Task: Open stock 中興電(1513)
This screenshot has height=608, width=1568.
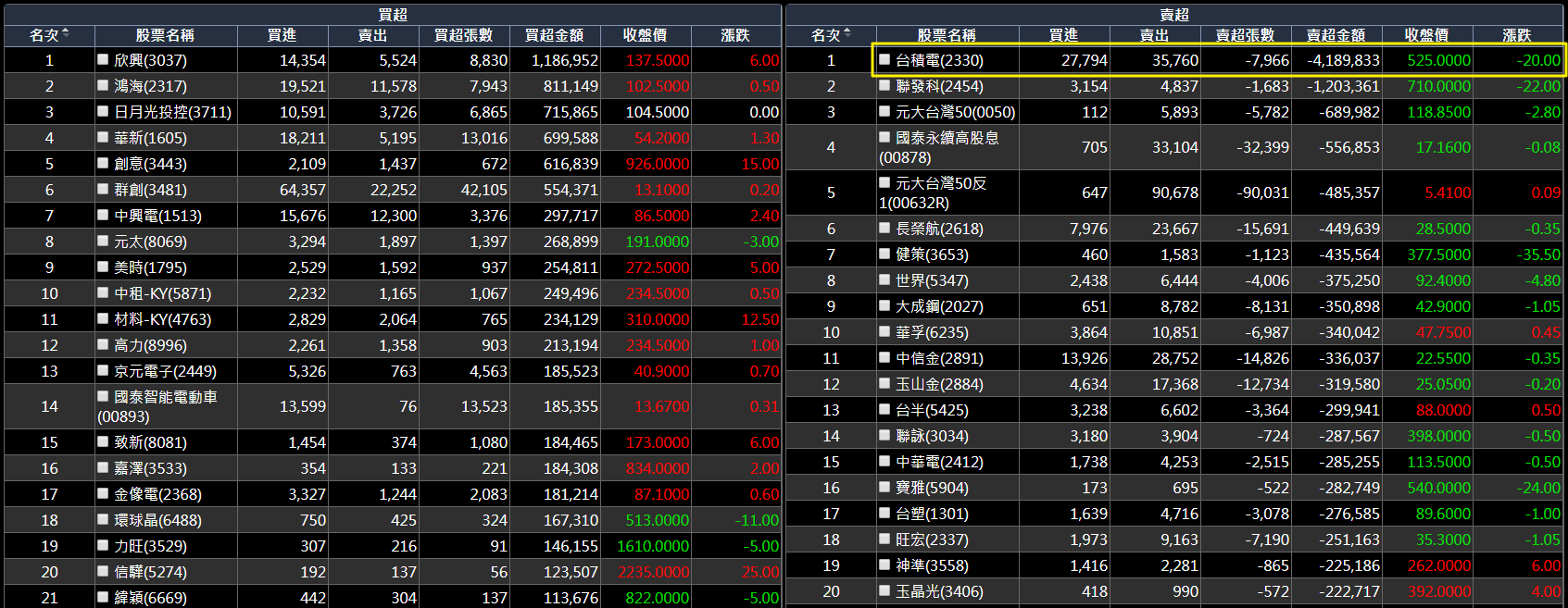Action: (157, 216)
